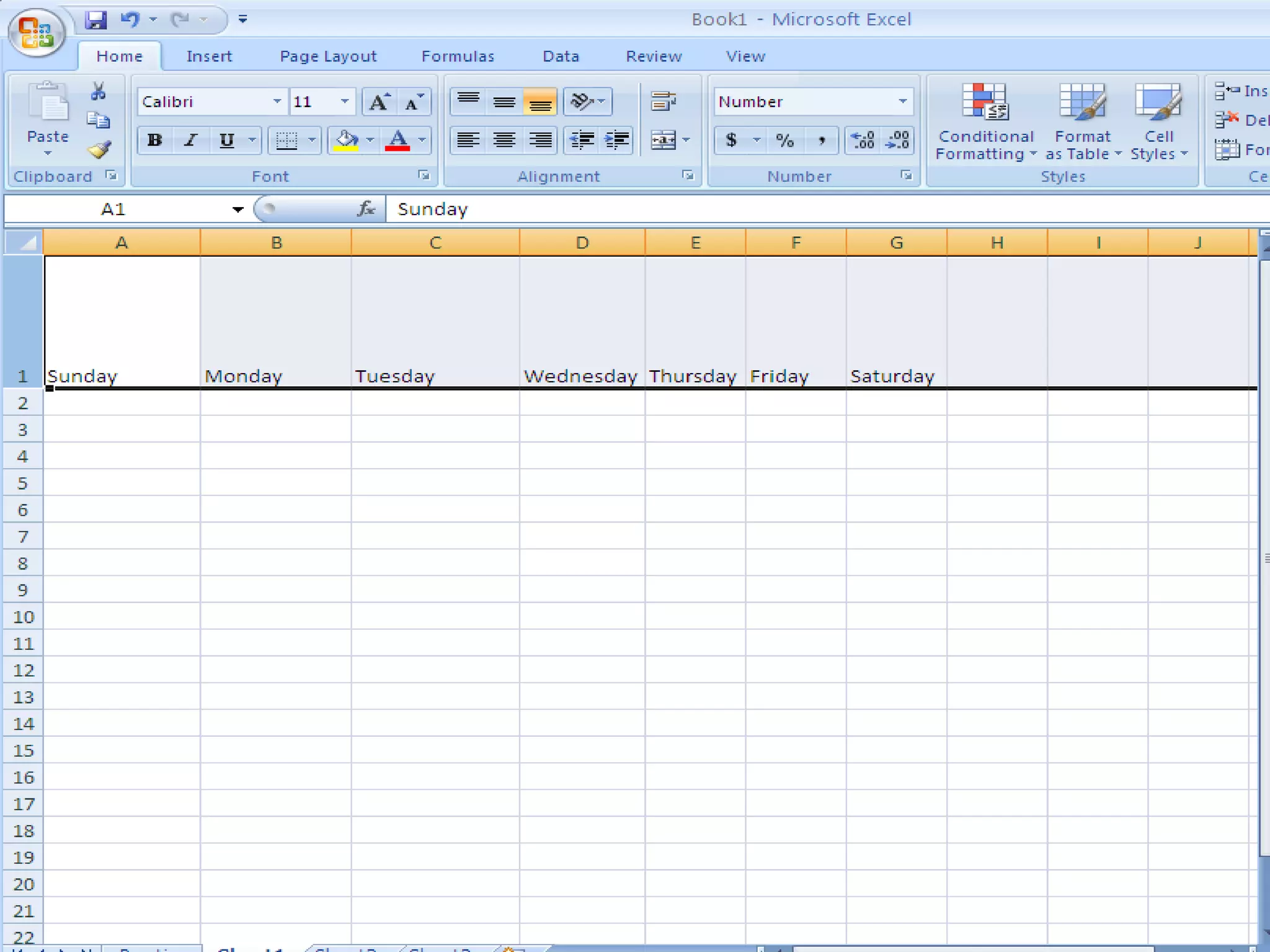Viewport: 1270px width, 952px height.
Task: Click the Conditional Formatting icon
Action: coord(985,102)
